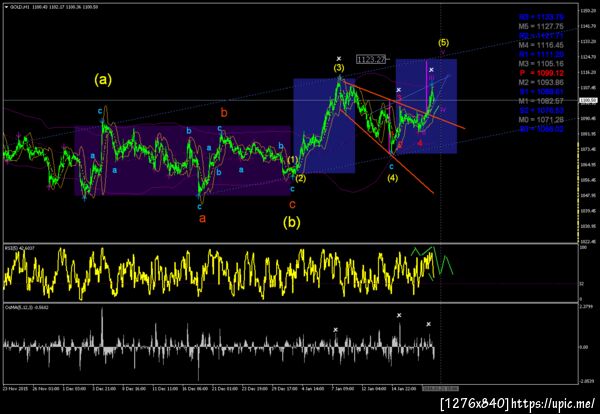The width and height of the screenshot is (600, 414).
Task: Select the yellow (2) wave label
Action: [301, 178]
